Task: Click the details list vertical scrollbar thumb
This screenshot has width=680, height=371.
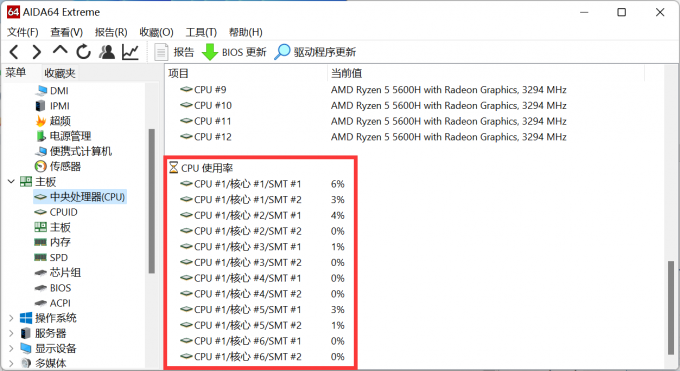Action: tap(671, 308)
